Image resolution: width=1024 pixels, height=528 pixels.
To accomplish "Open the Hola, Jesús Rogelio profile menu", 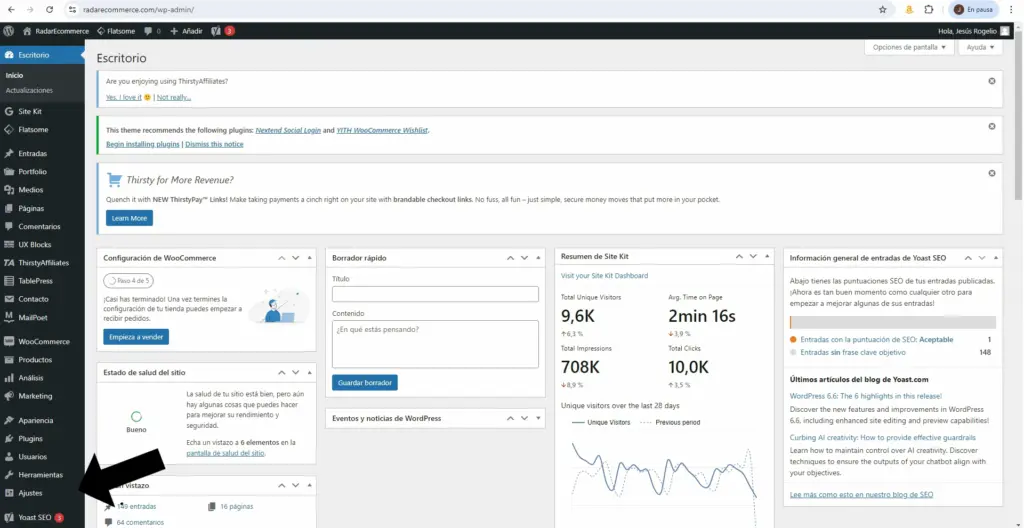I will point(974,31).
